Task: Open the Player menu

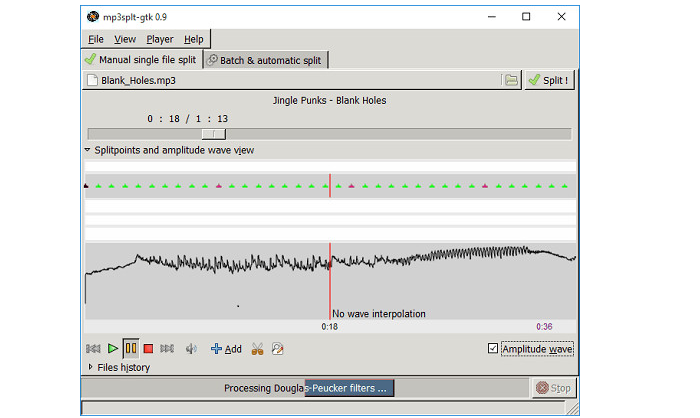Action: pos(159,39)
